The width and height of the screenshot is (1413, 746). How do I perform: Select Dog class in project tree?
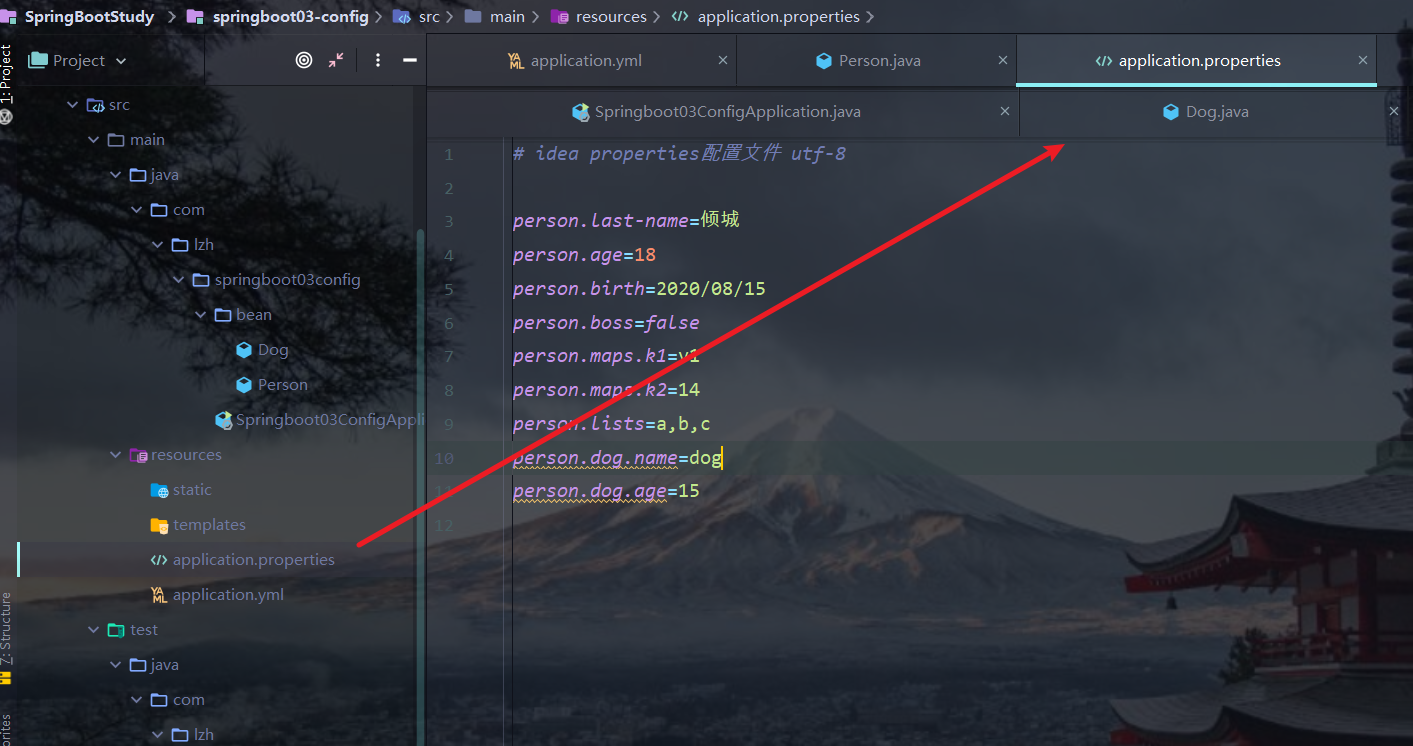(x=273, y=350)
